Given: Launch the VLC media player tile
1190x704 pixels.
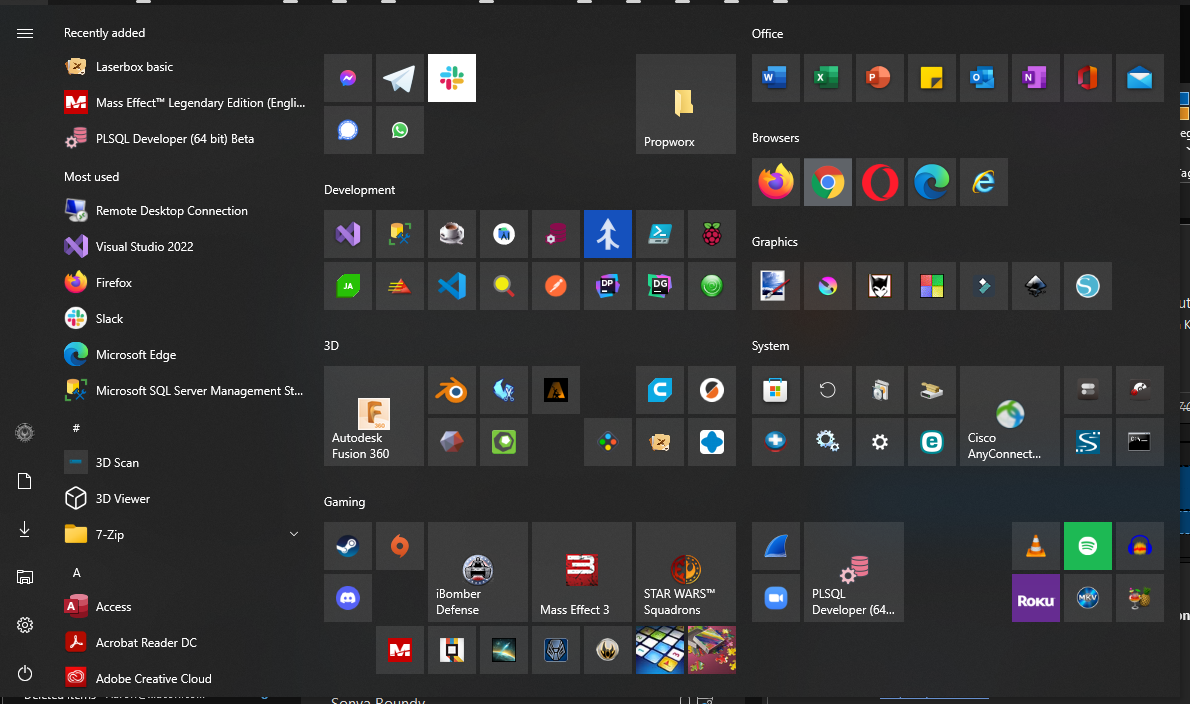Looking at the screenshot, I should pos(1035,545).
